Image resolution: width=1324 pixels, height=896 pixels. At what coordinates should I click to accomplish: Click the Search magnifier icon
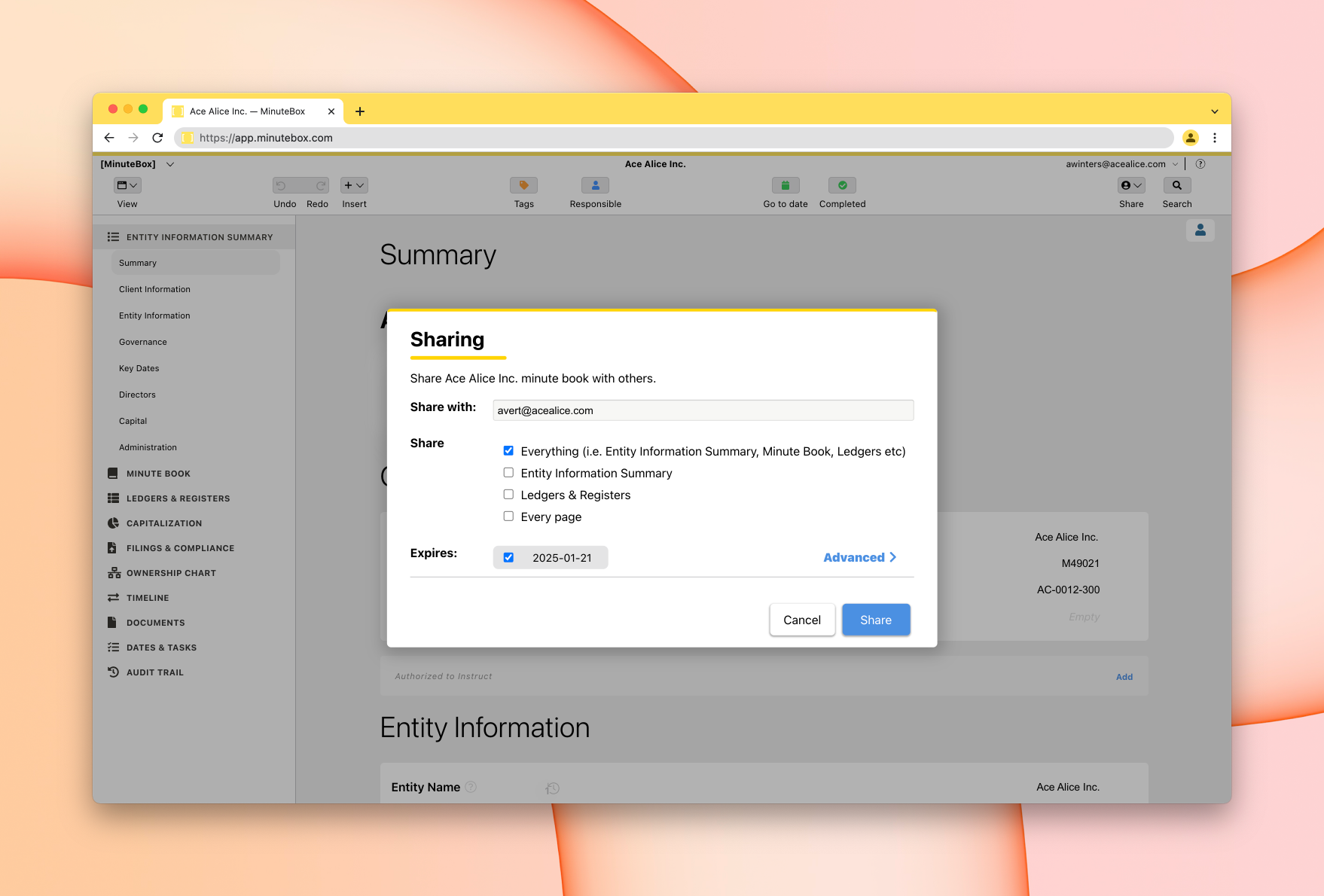click(x=1177, y=185)
